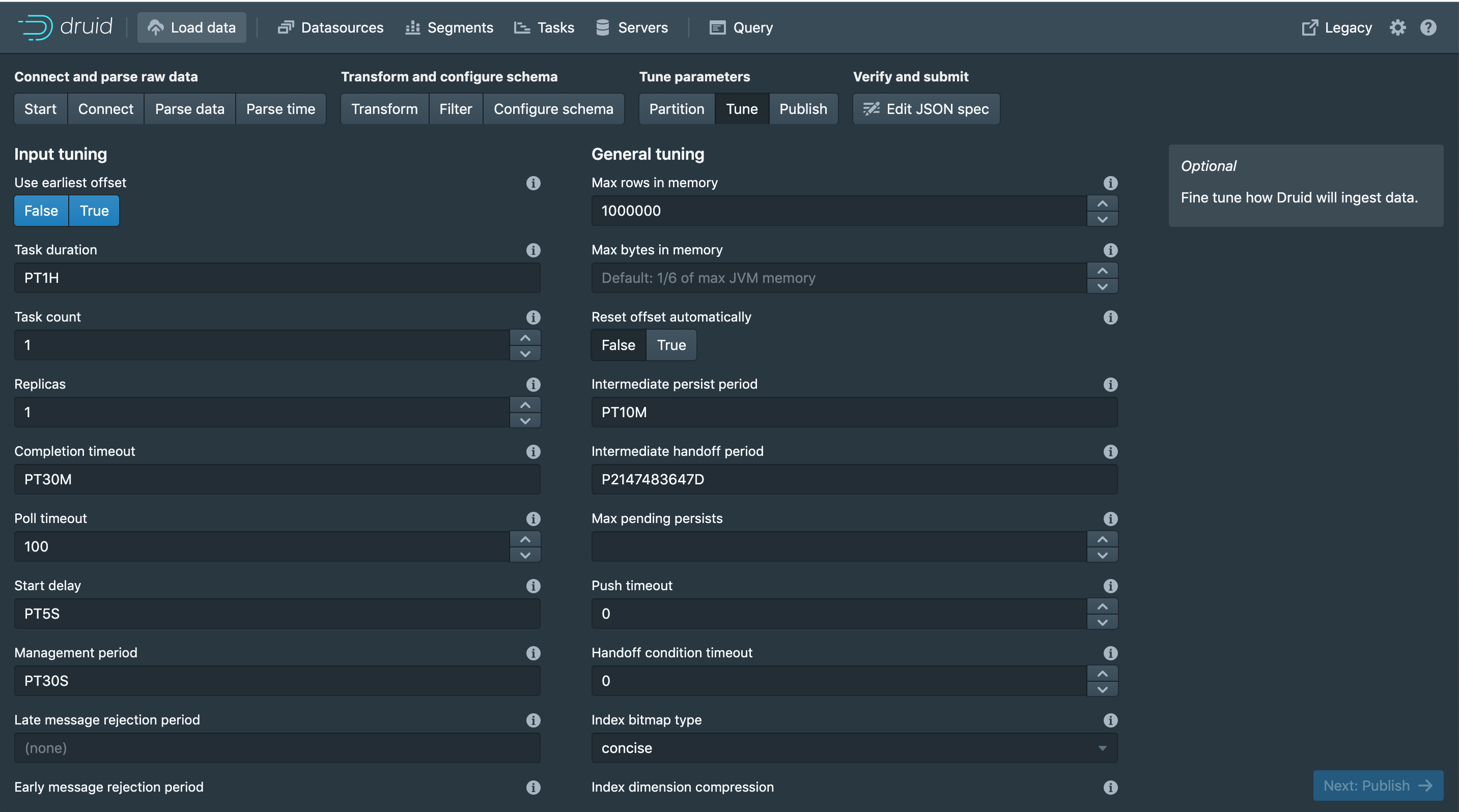Show info for Reset offset automatically

(1110, 317)
